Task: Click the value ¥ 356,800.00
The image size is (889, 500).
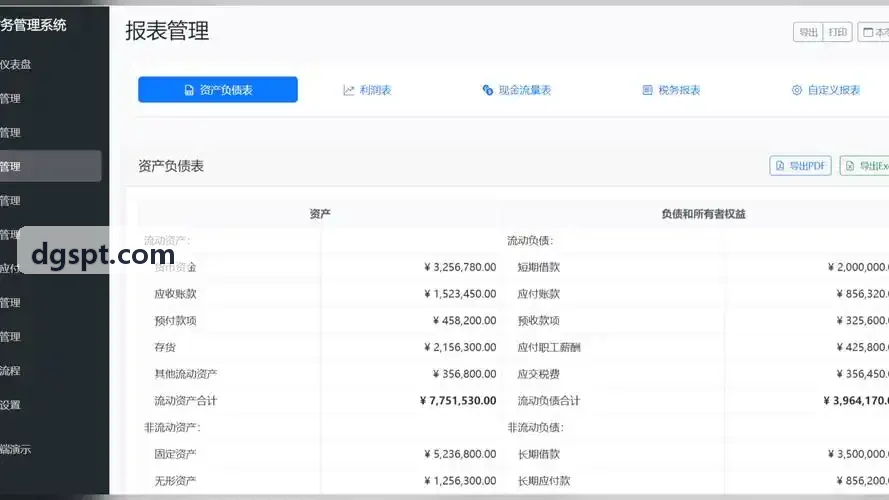Action: [464, 374]
